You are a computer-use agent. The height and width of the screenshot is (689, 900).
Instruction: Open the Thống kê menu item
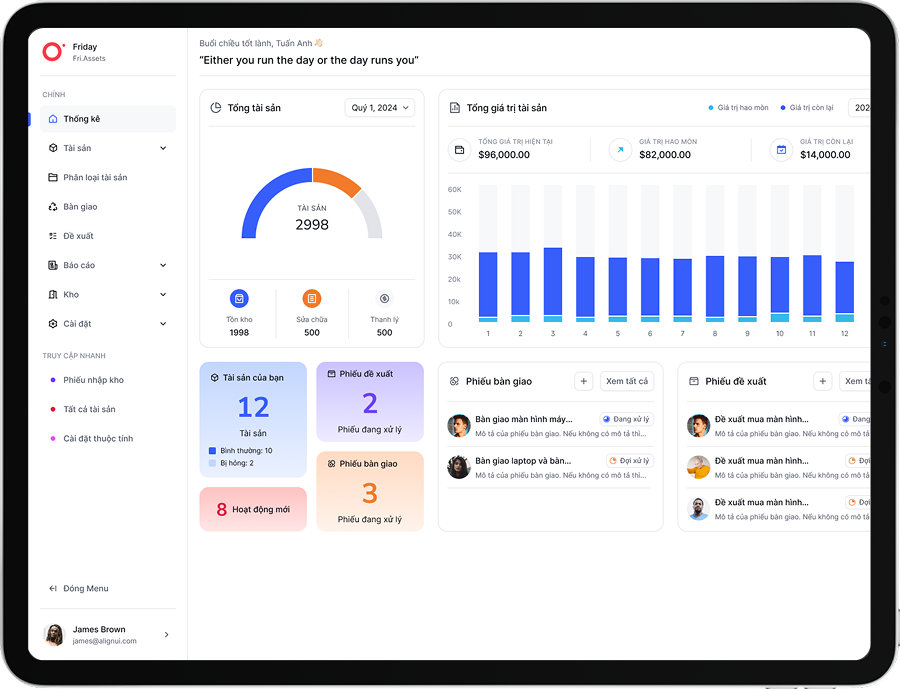pyautogui.click(x=108, y=119)
